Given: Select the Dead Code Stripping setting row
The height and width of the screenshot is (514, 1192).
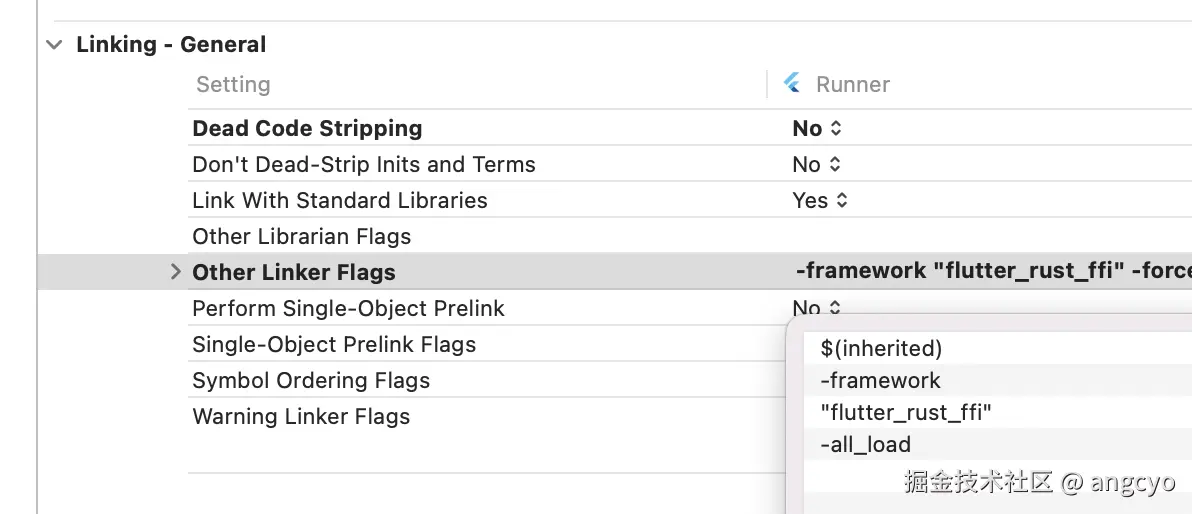Looking at the screenshot, I should tap(307, 129).
